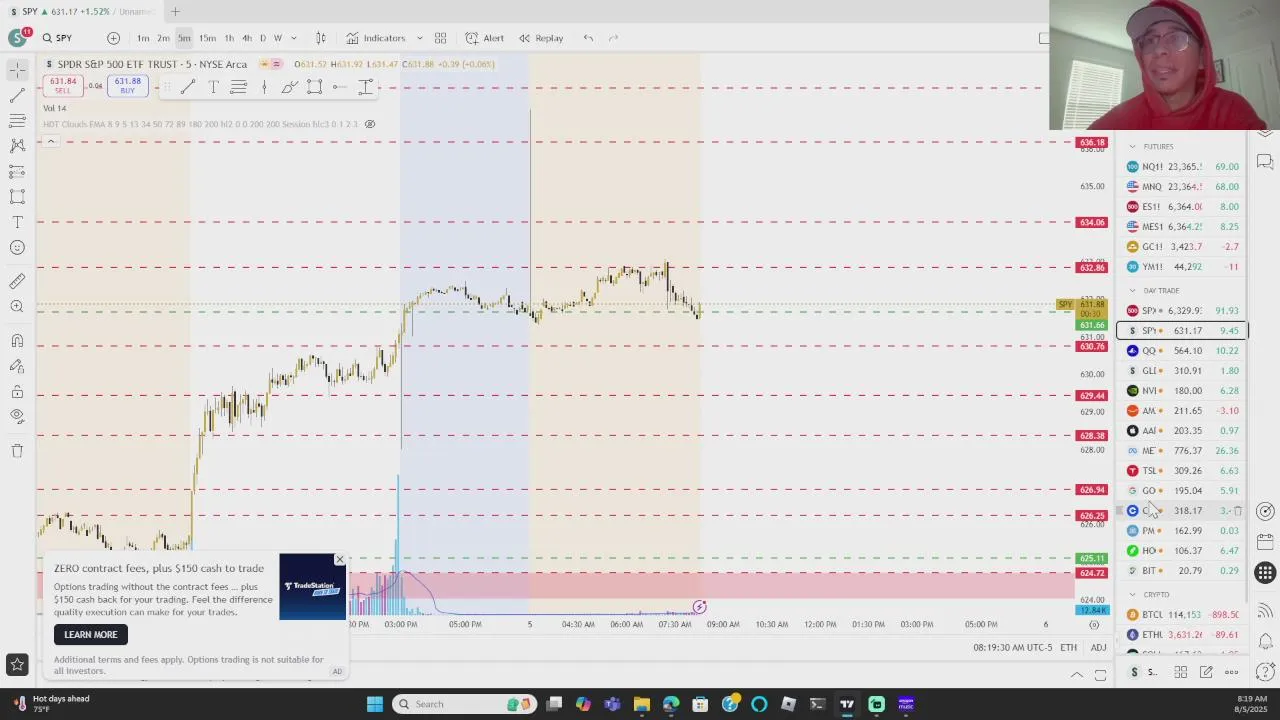Create an Alert
The image size is (1280, 720).
tap(485, 38)
